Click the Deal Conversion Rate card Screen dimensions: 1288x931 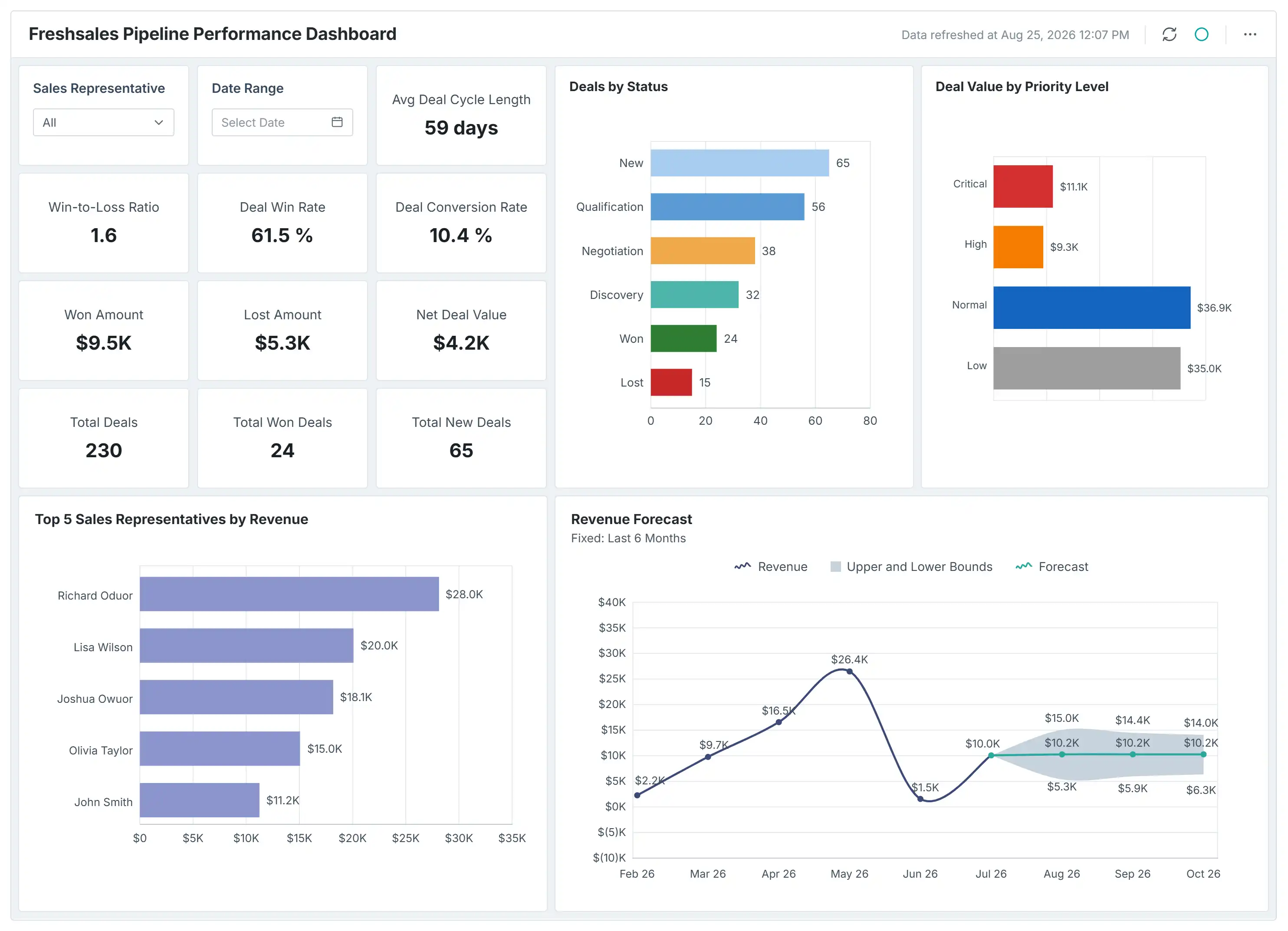pos(461,223)
